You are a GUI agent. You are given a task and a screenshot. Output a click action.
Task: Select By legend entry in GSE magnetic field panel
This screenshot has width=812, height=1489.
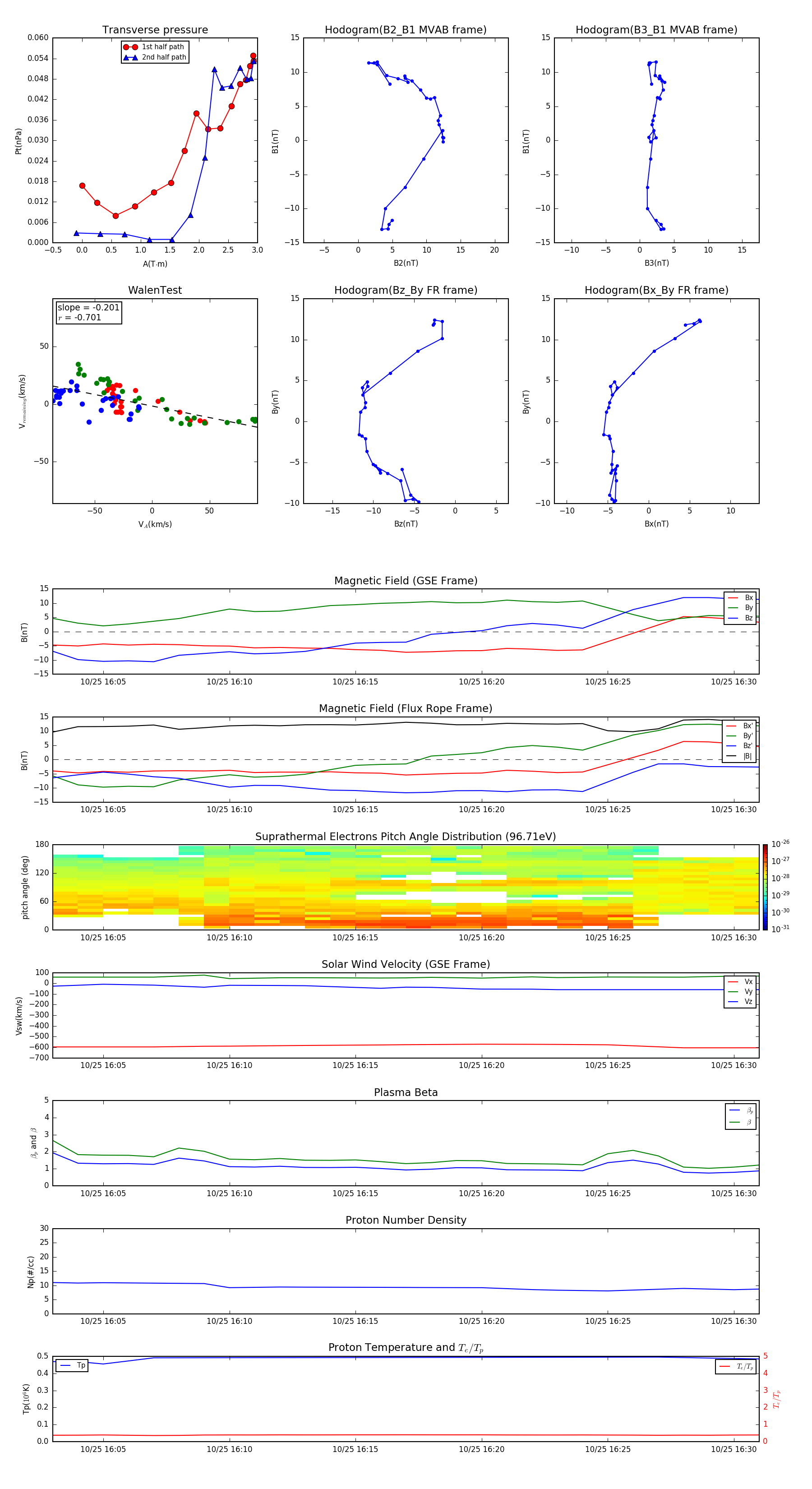tap(740, 607)
